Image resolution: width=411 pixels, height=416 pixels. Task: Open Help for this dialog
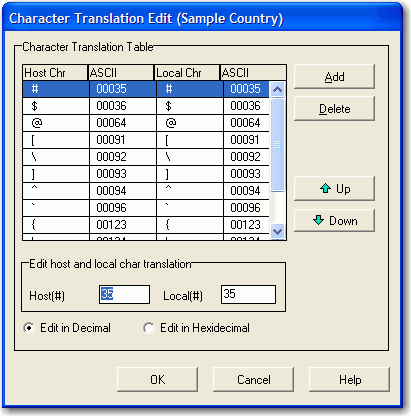point(349,379)
